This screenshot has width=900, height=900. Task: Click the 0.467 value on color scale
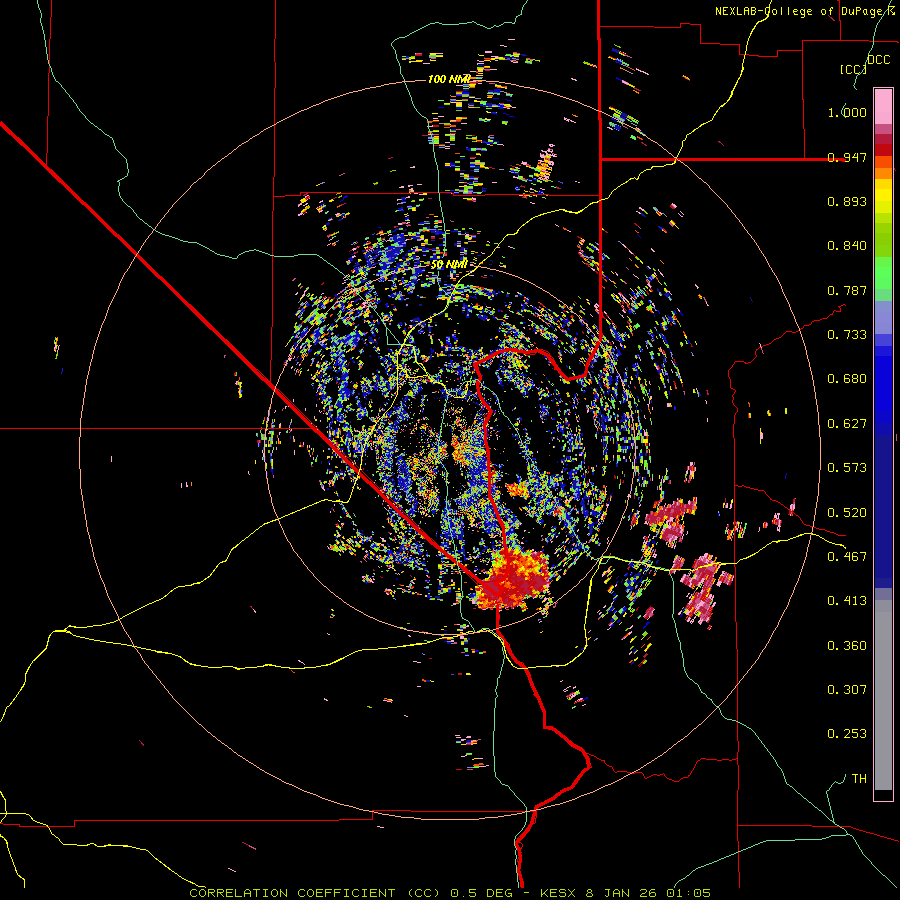tap(847, 557)
